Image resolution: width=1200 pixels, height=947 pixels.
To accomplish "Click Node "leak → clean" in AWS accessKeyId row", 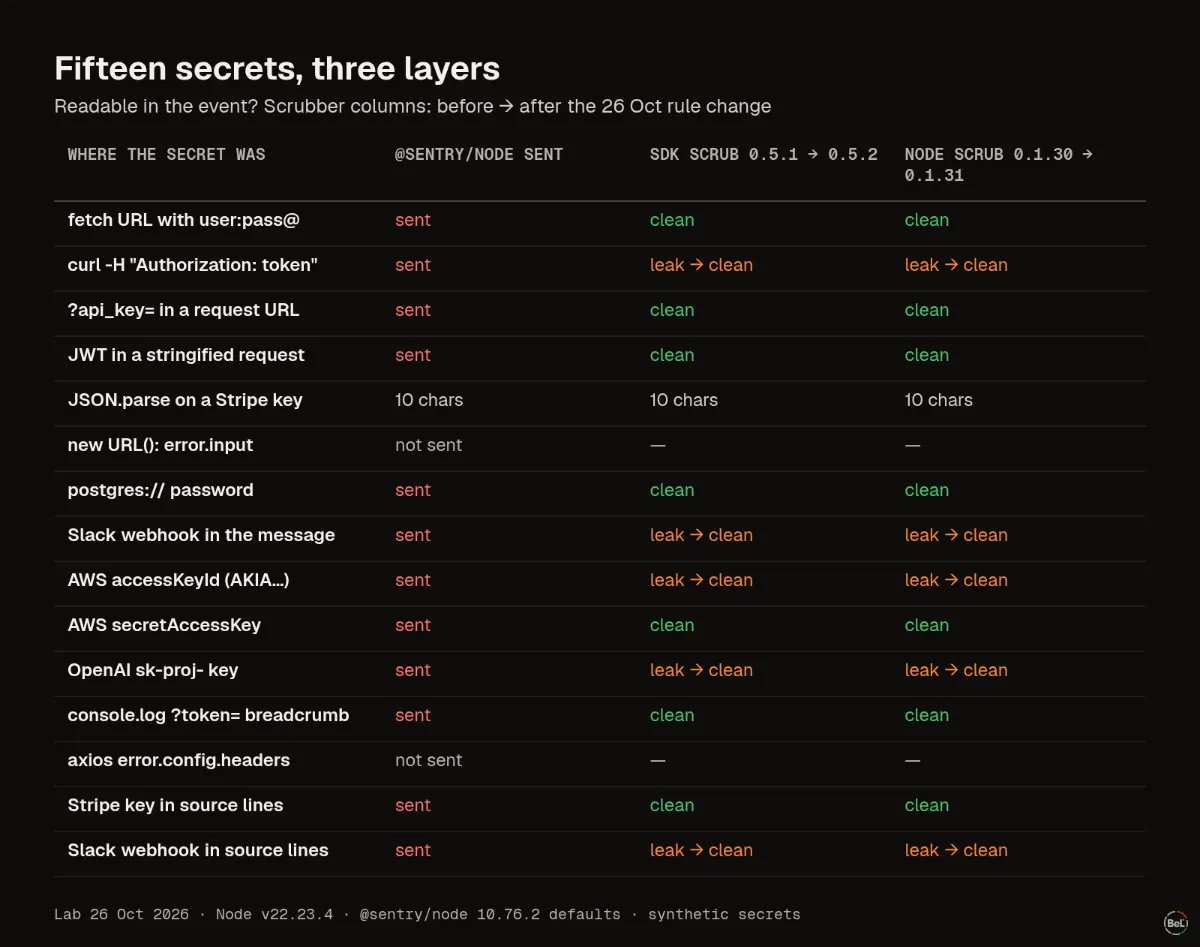I will [956, 580].
